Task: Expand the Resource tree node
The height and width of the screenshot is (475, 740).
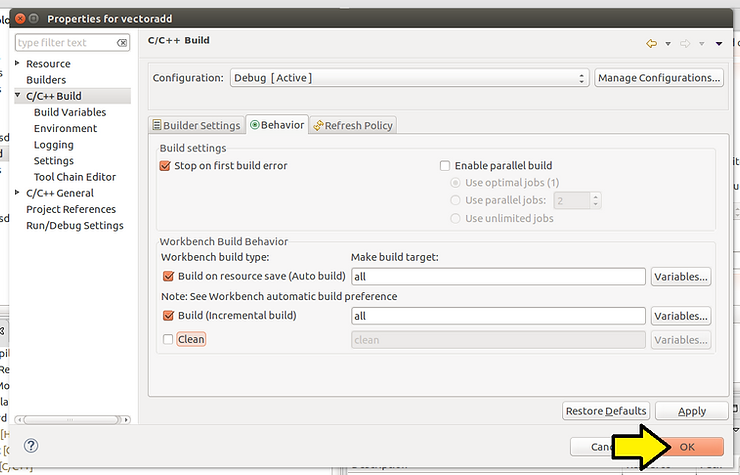Action: (17, 64)
